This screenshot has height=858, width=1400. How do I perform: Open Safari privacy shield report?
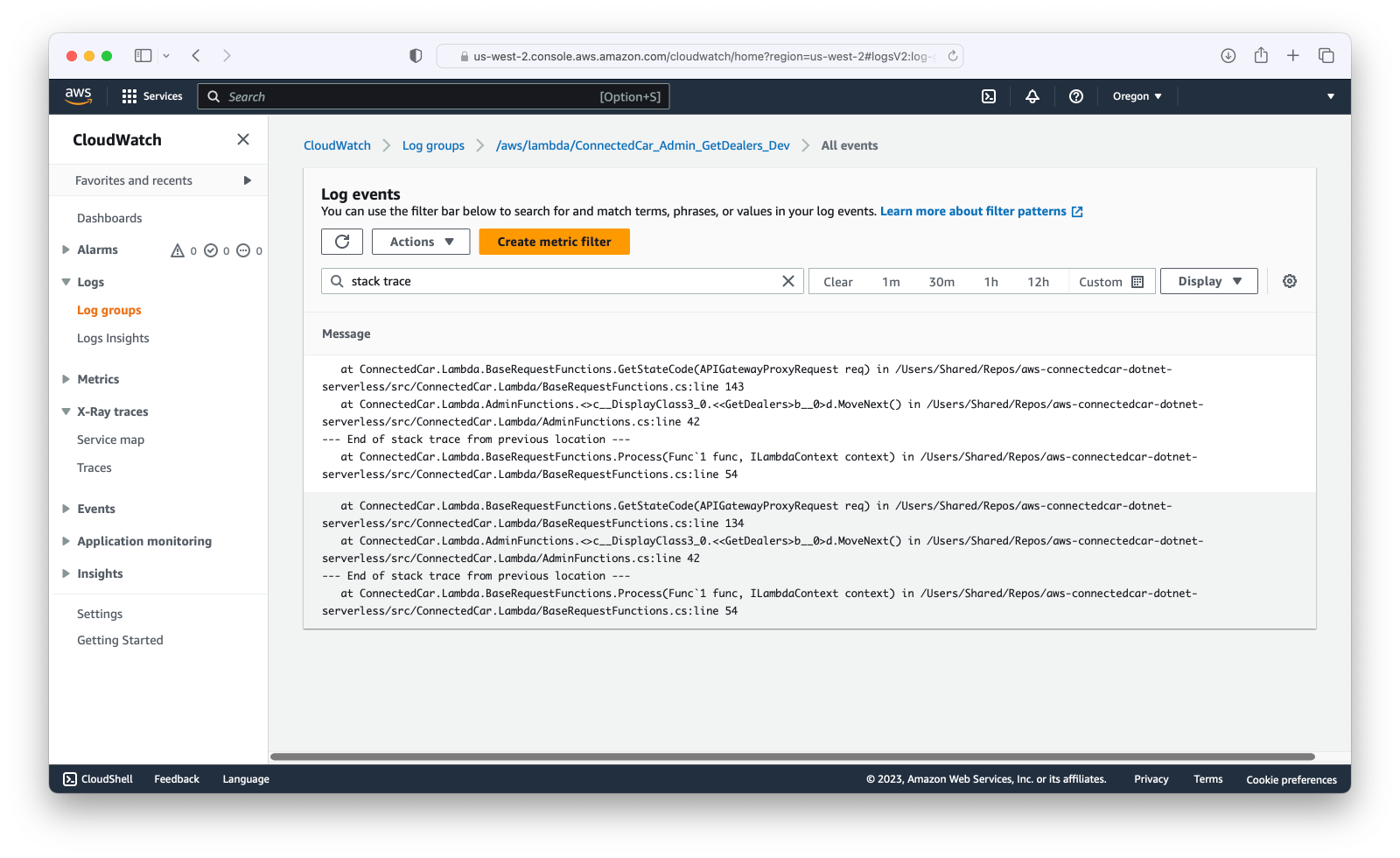pyautogui.click(x=416, y=56)
